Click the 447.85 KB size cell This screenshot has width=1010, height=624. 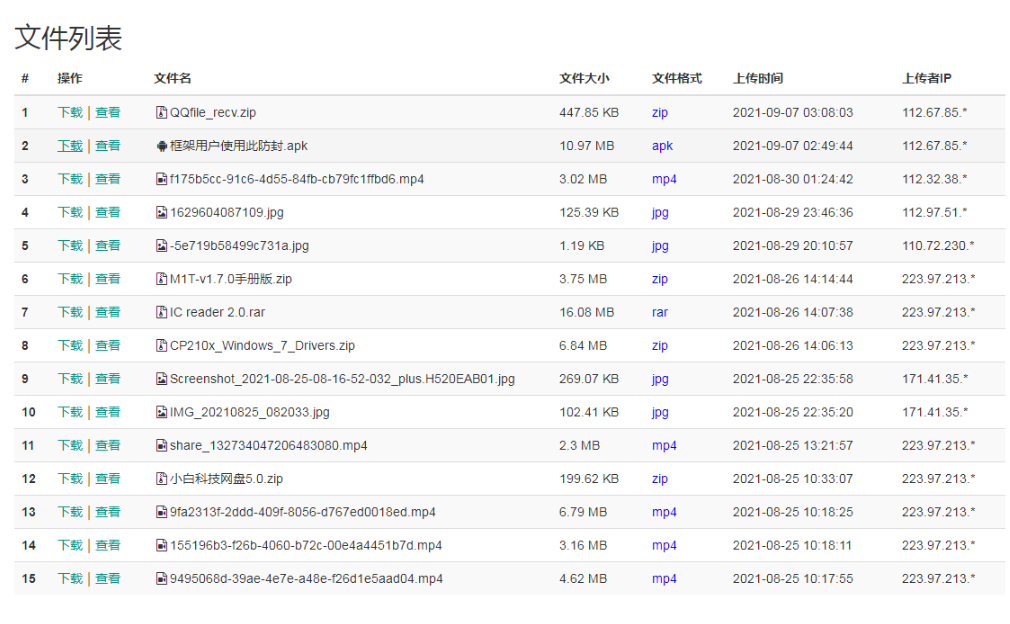589,113
